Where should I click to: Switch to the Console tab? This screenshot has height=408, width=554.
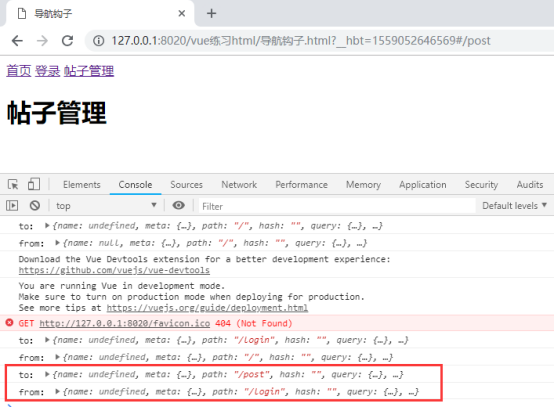click(x=135, y=185)
